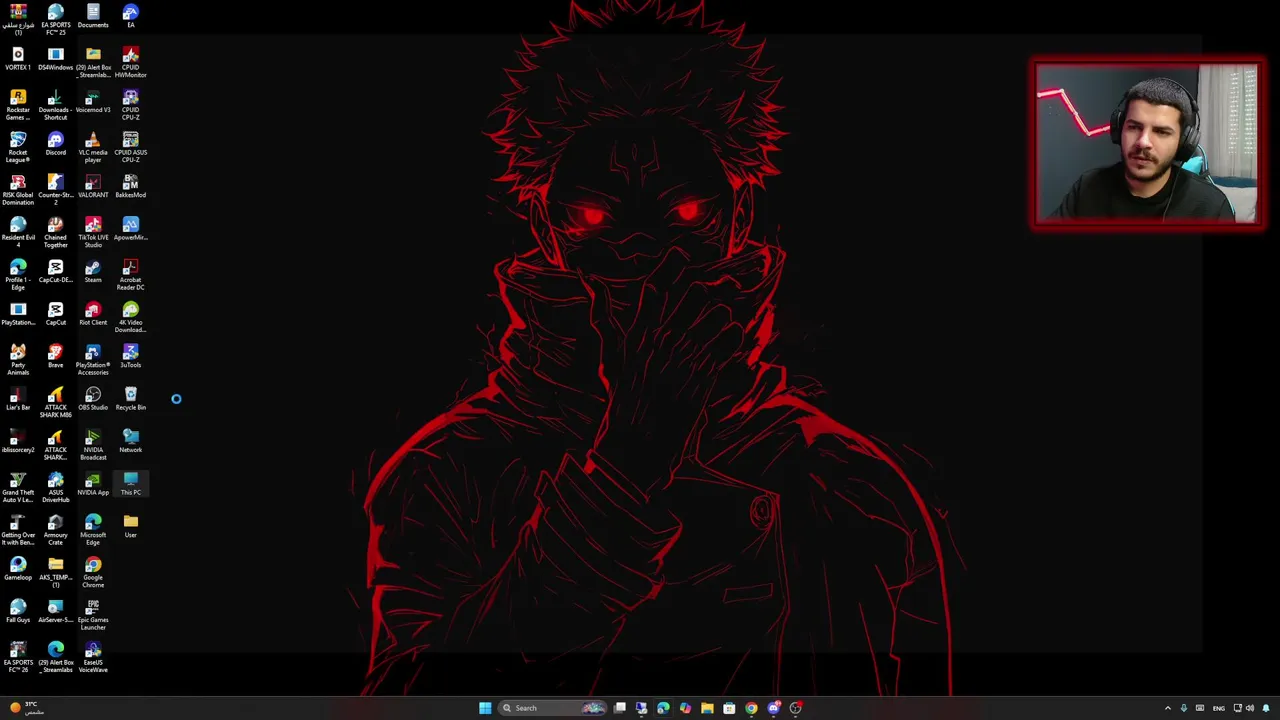Open ENG language input switcher

coord(1218,708)
